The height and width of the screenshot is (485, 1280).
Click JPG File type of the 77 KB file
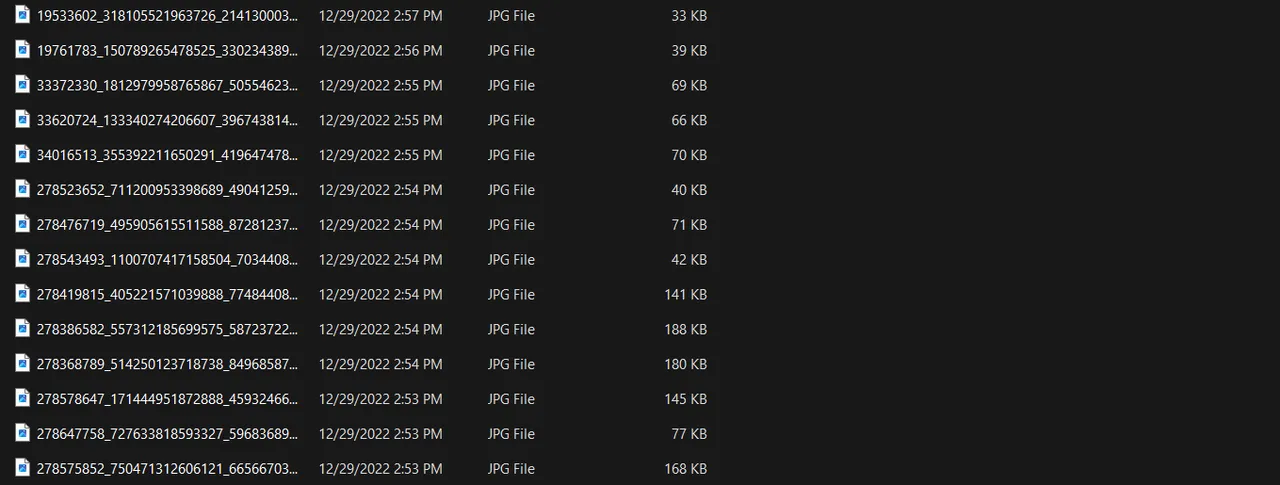[511, 434]
